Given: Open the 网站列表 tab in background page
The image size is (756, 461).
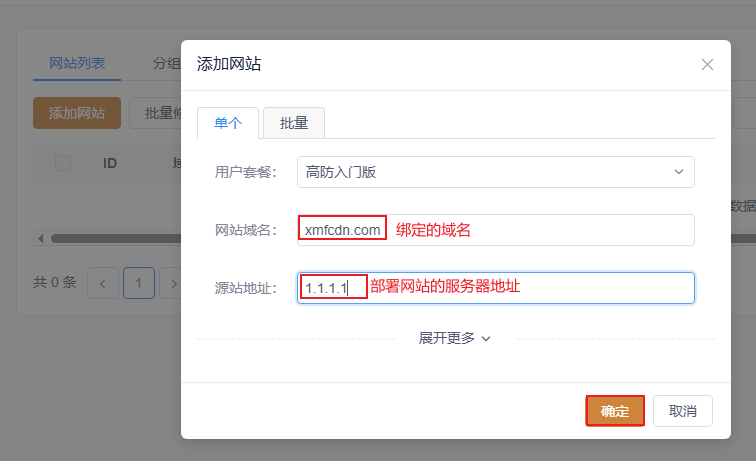Looking at the screenshot, I should (77, 63).
